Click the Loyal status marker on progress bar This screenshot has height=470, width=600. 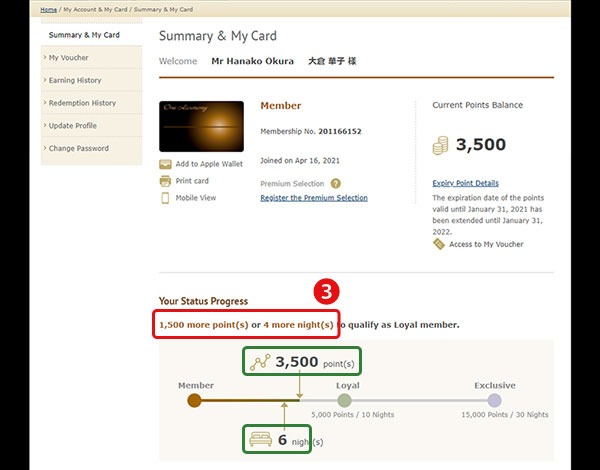[x=344, y=400]
